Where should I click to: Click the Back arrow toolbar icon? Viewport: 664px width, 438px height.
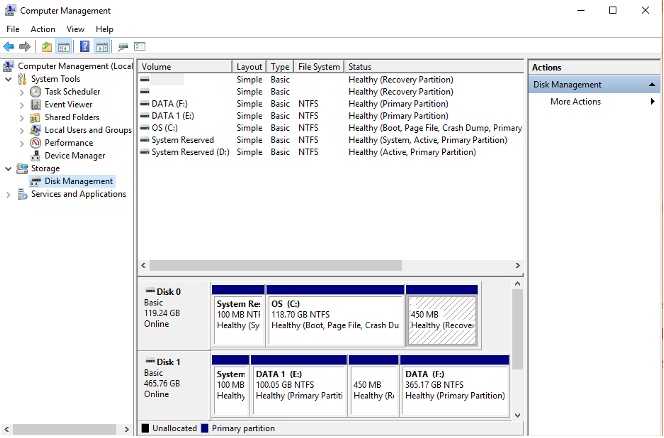click(8, 47)
